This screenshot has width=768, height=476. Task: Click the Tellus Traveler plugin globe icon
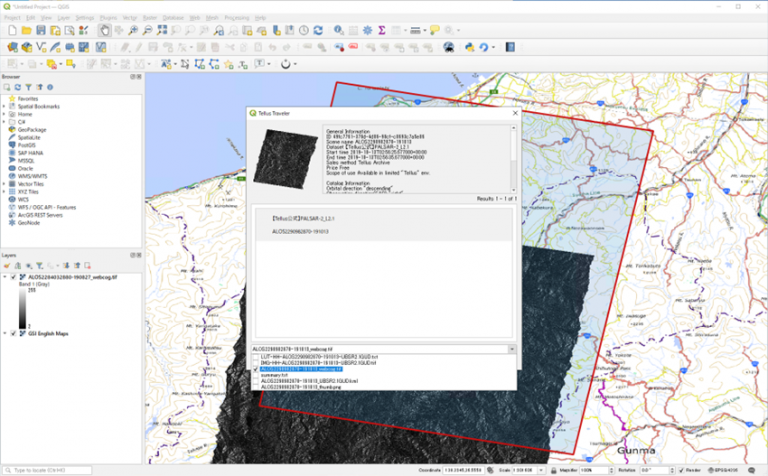[448, 47]
